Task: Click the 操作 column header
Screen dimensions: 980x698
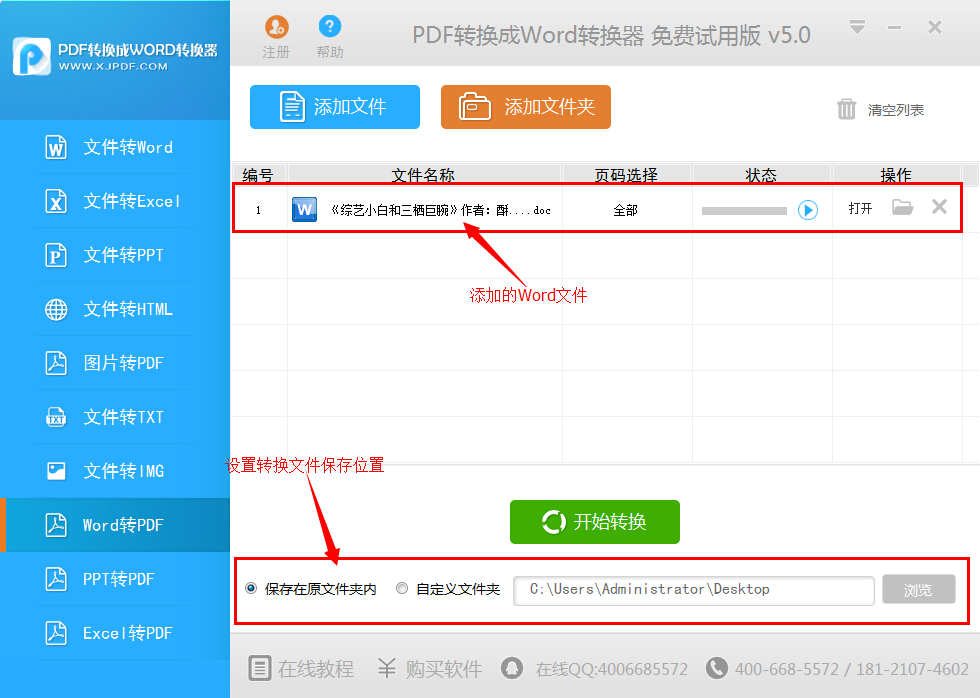Action: pyautogui.click(x=896, y=175)
